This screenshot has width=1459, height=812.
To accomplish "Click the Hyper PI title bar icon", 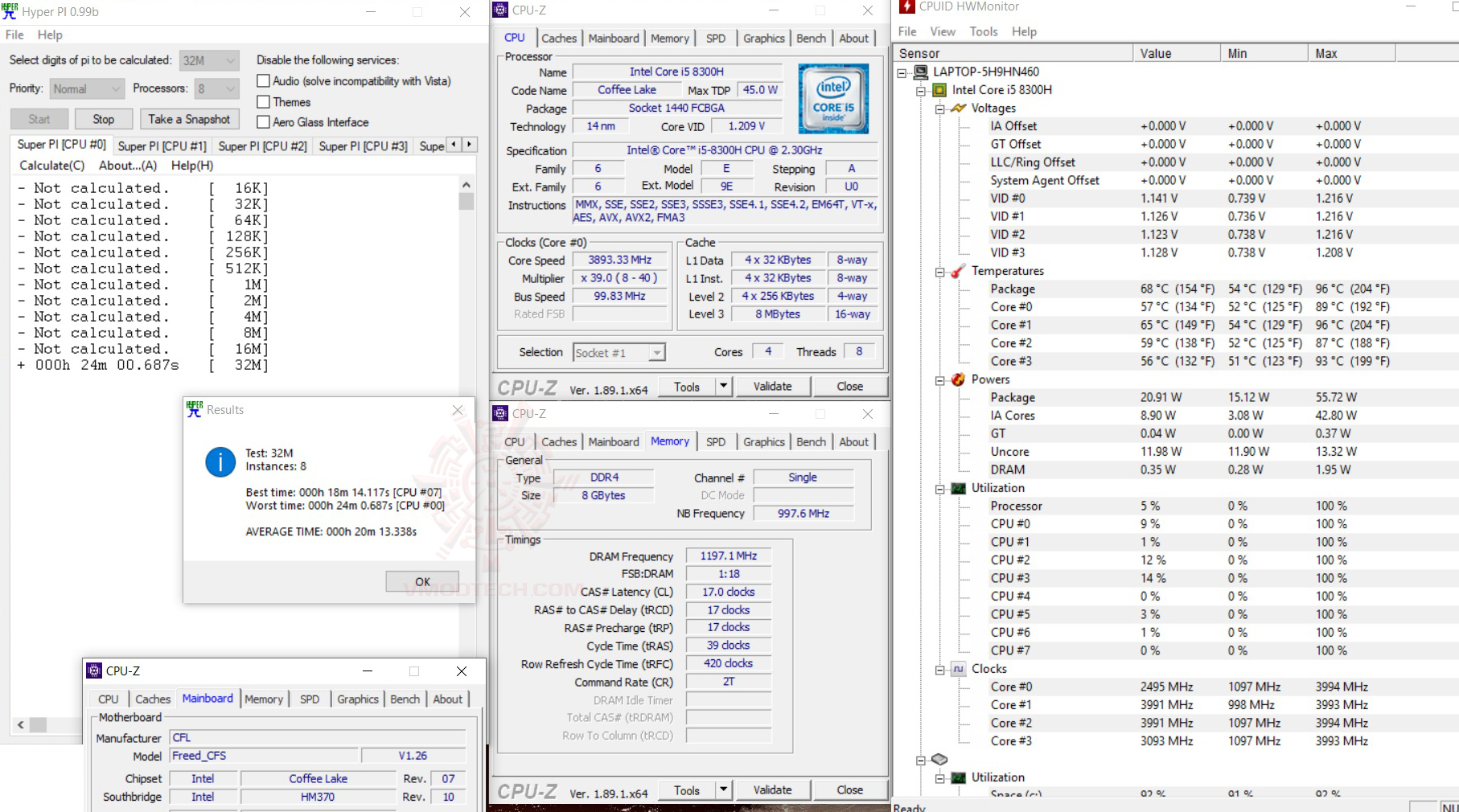I will (x=10, y=11).
